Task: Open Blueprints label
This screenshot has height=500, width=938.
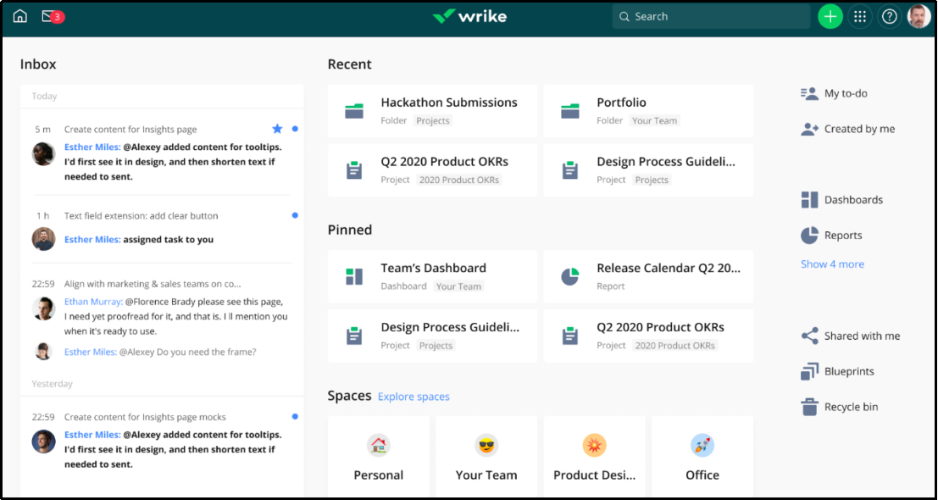Action: click(x=849, y=371)
